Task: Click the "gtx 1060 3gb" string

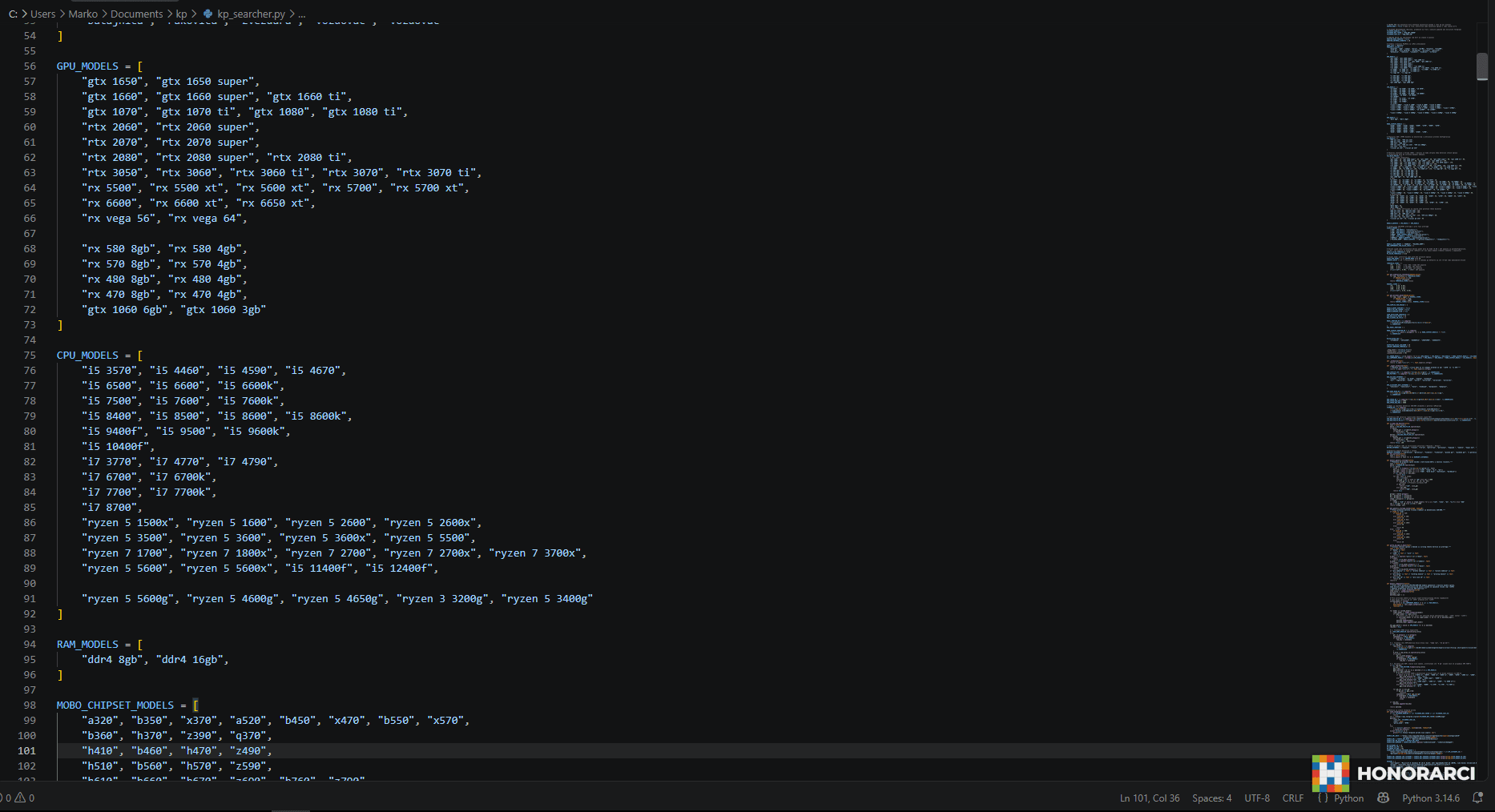Action: tap(223, 309)
